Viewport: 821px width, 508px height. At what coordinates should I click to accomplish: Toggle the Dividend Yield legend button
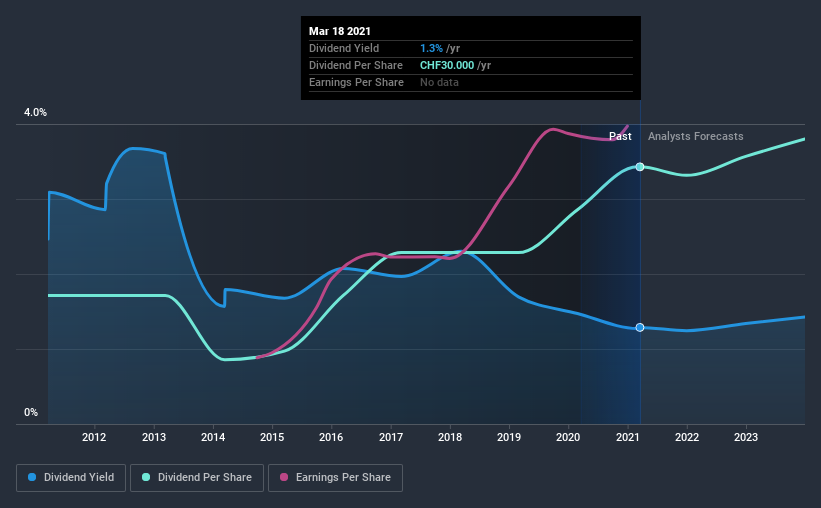[x=71, y=478]
